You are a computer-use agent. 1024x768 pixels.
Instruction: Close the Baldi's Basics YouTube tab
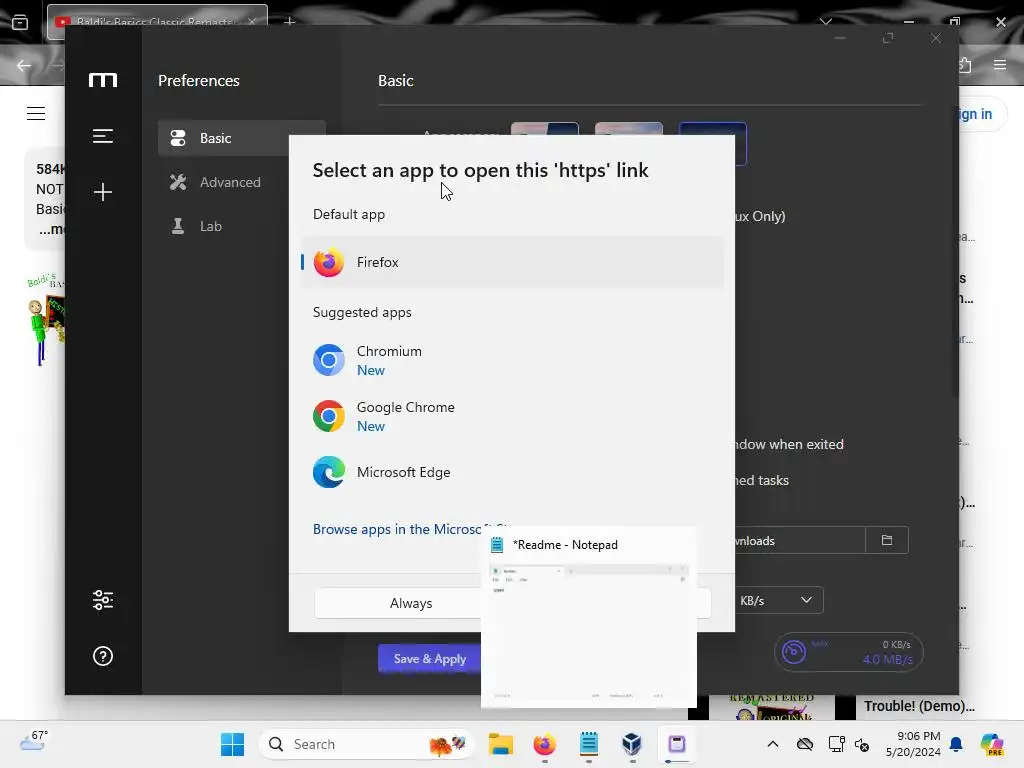click(x=252, y=22)
